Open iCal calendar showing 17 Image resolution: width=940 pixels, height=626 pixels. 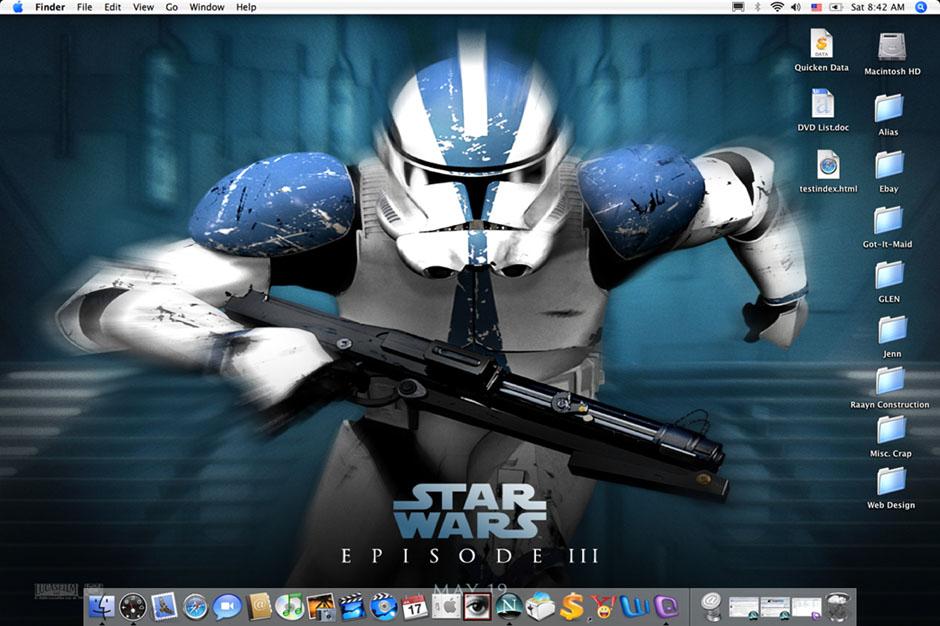[415, 607]
